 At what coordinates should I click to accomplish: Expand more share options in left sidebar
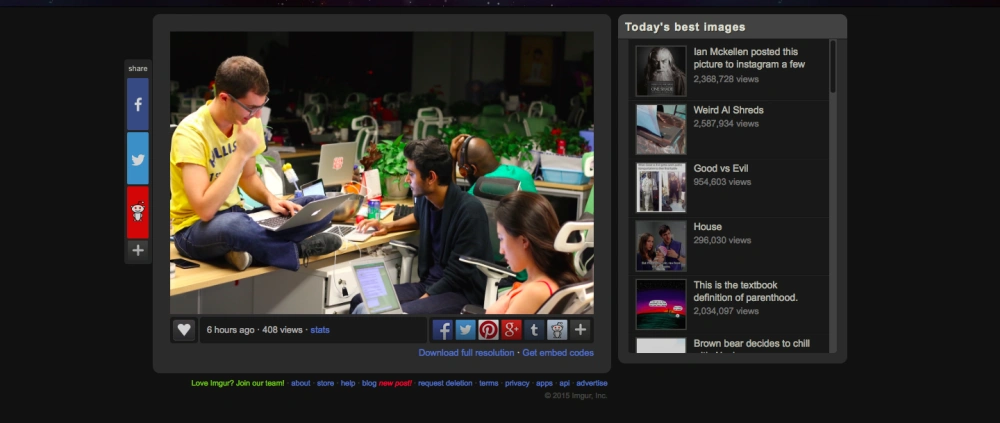pyautogui.click(x=138, y=250)
